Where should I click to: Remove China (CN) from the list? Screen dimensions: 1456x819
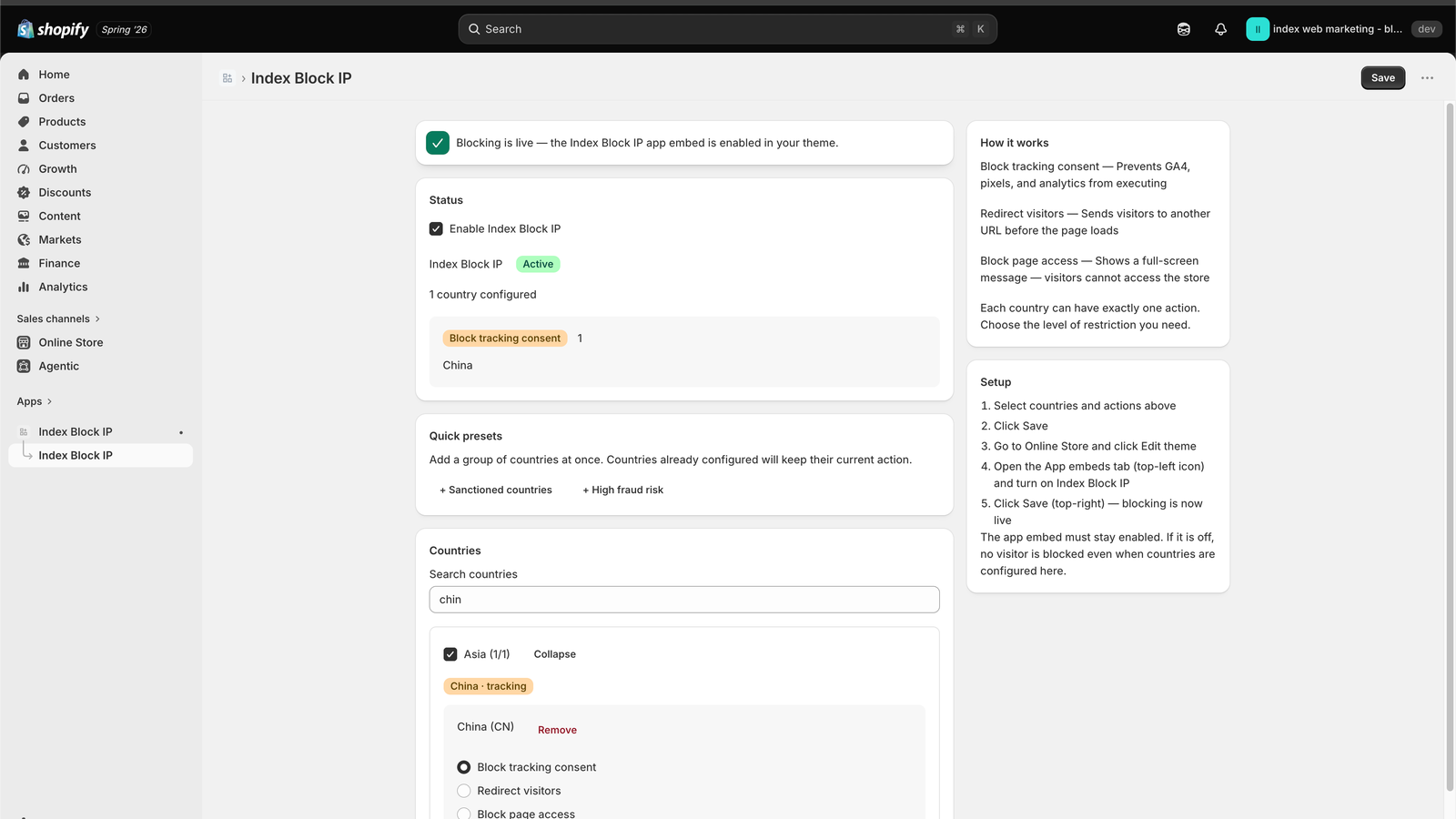(557, 730)
